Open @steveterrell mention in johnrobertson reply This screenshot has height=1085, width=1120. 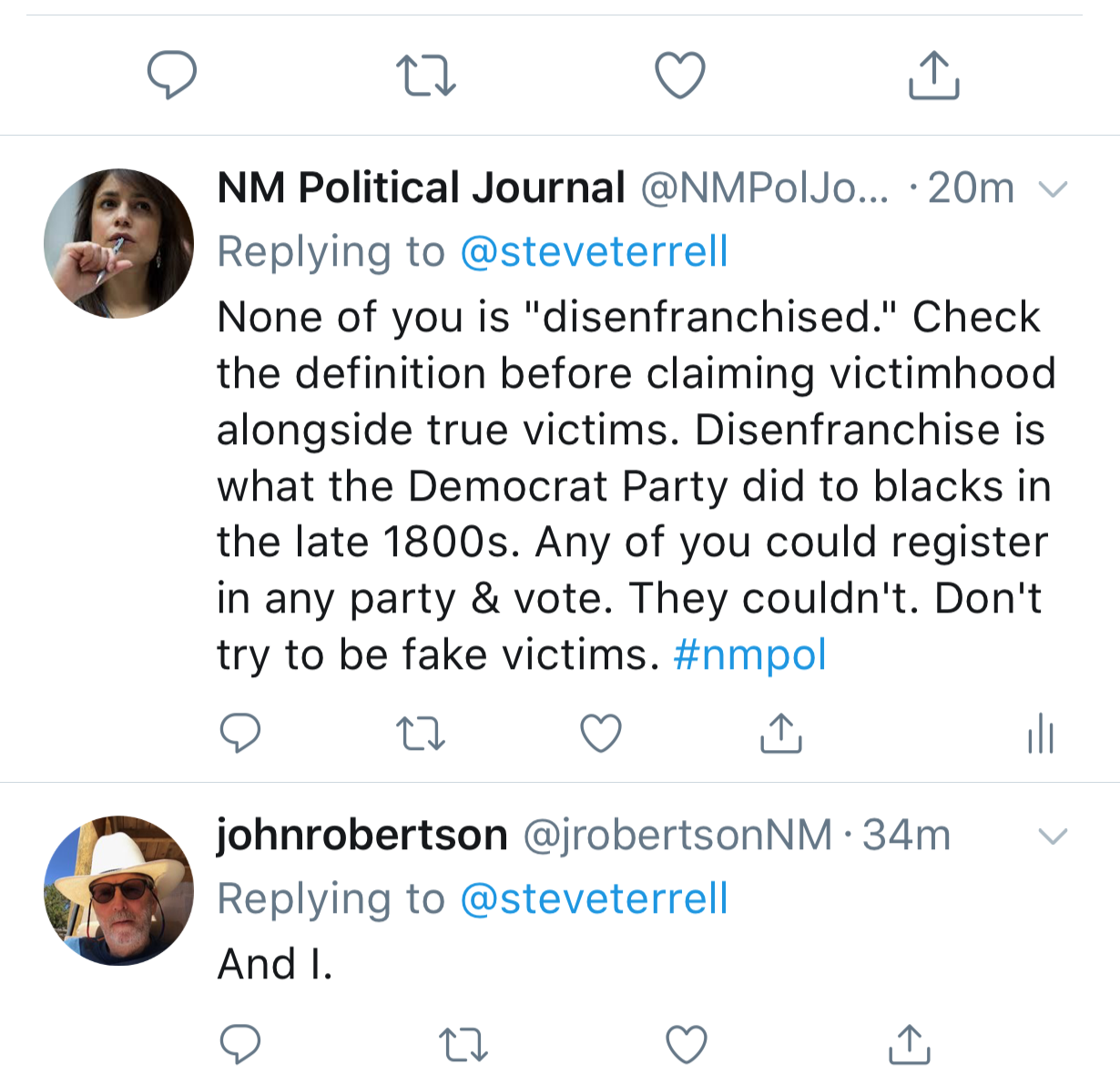coord(594,898)
